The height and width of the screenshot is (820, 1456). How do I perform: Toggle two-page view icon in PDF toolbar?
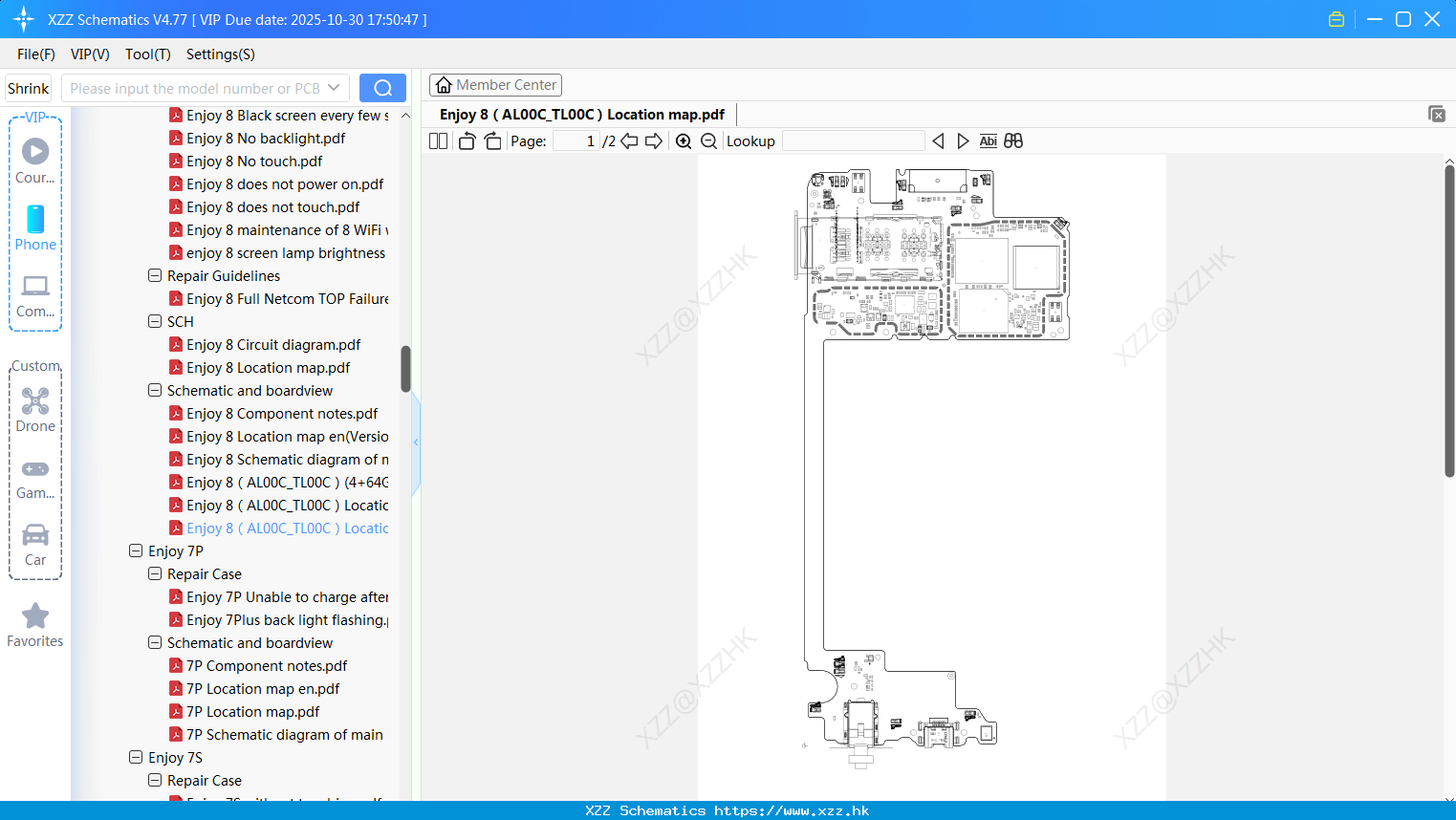(x=439, y=140)
